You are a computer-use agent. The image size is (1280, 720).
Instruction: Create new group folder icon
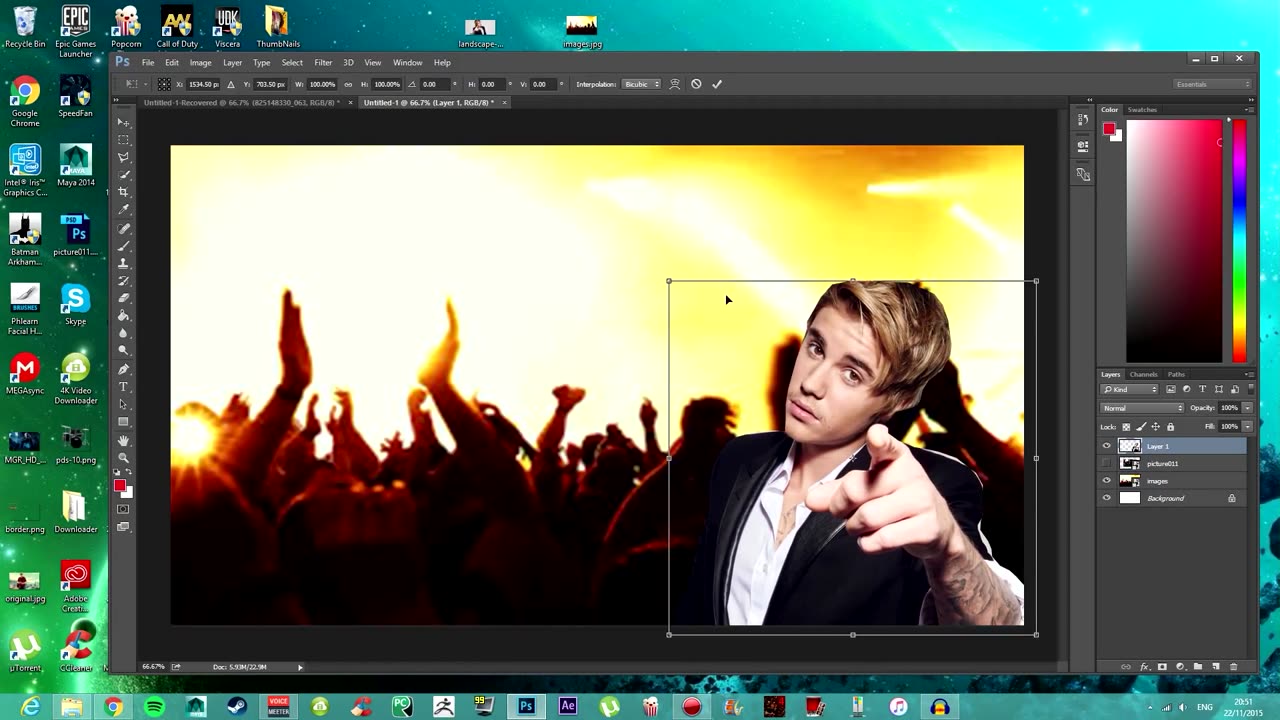click(x=1198, y=667)
